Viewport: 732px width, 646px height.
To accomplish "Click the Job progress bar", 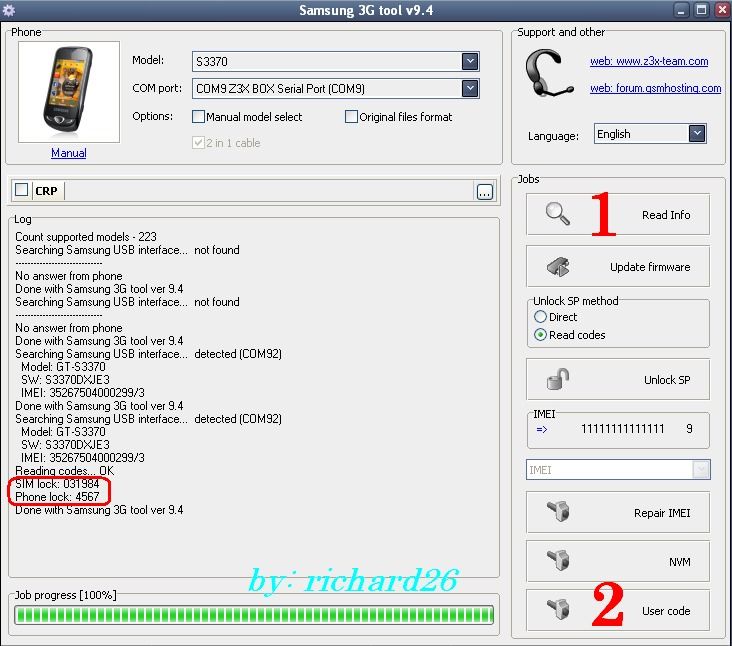I will pos(254,615).
